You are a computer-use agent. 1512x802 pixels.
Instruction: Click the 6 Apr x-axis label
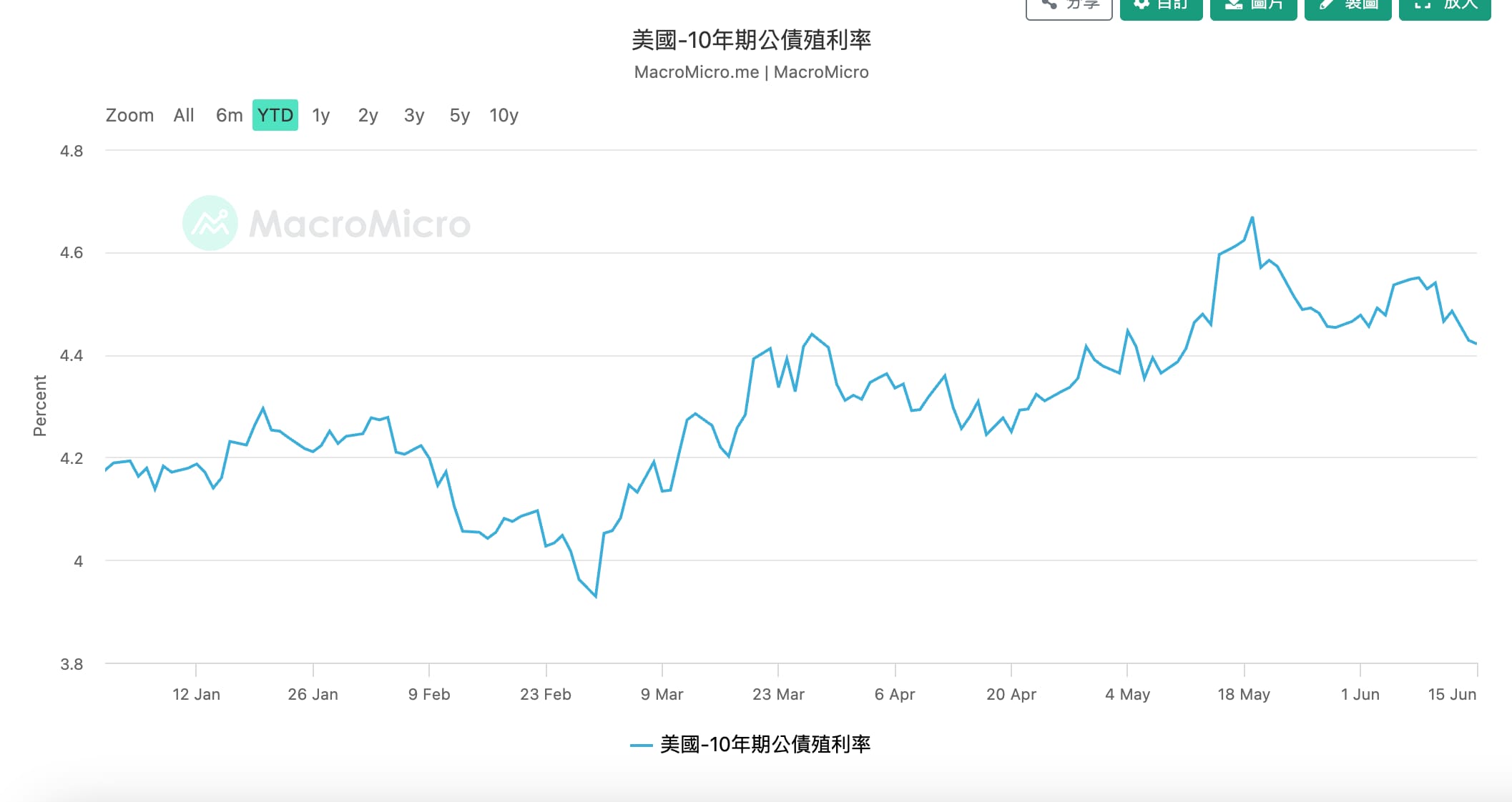(895, 694)
